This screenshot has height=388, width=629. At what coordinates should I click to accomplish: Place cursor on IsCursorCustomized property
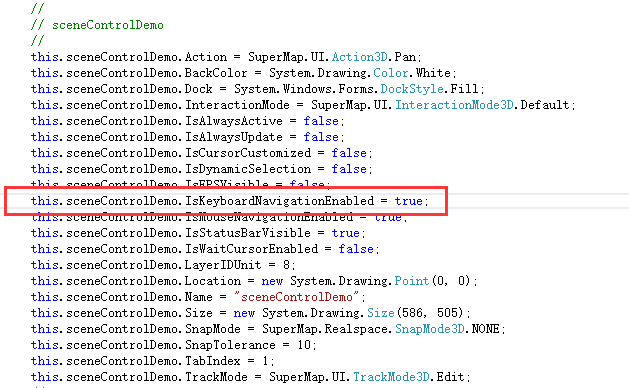[x=248, y=153]
